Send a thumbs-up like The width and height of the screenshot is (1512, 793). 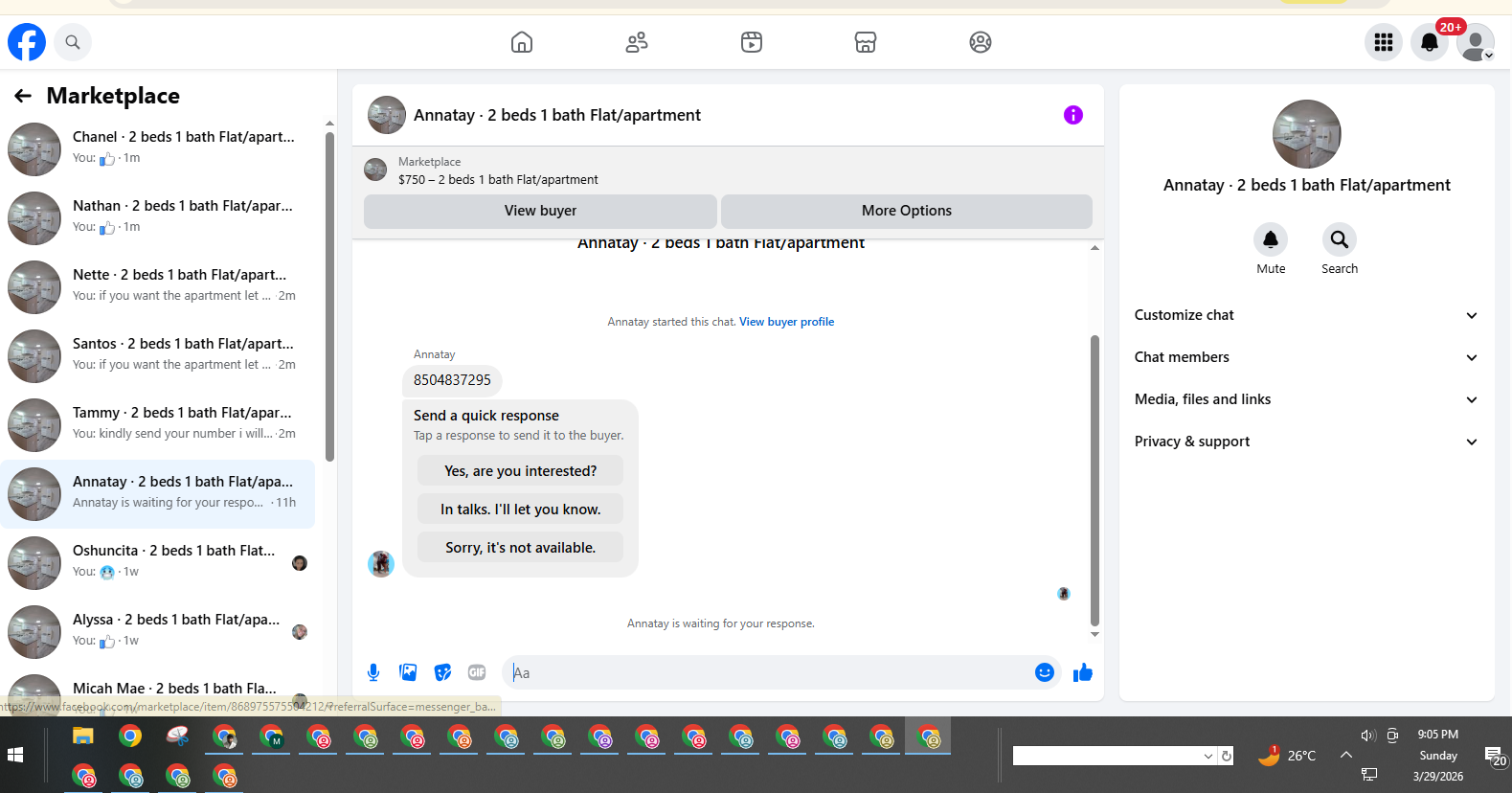click(1083, 672)
